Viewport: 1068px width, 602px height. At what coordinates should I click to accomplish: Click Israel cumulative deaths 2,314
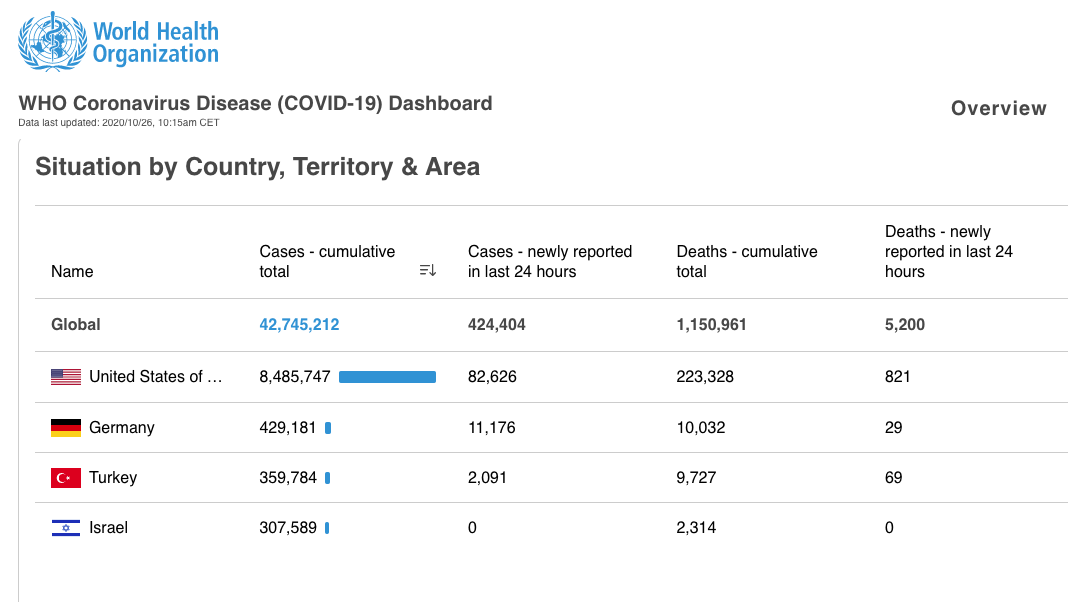pyautogui.click(x=696, y=528)
